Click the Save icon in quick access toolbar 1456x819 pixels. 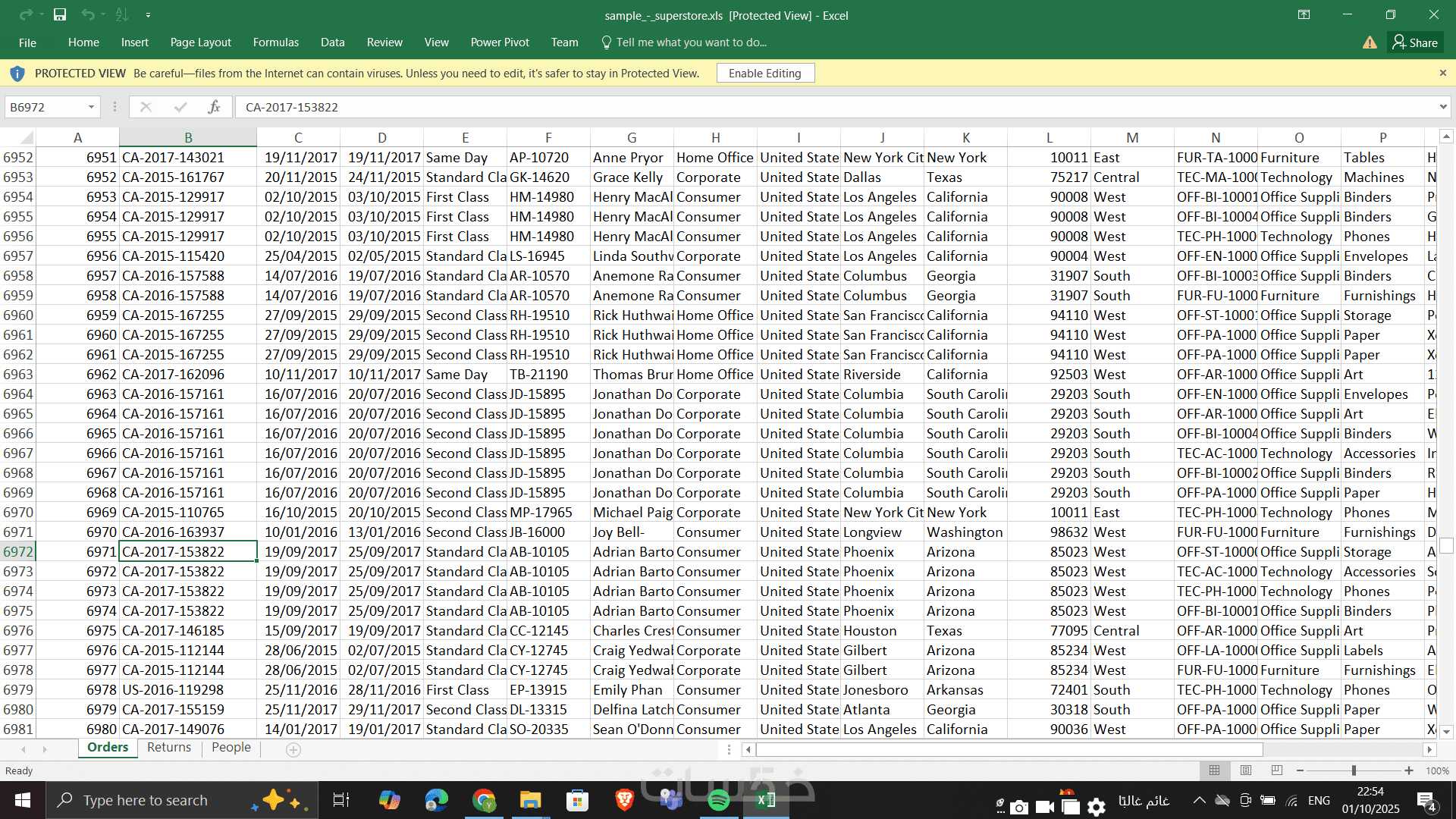click(60, 14)
